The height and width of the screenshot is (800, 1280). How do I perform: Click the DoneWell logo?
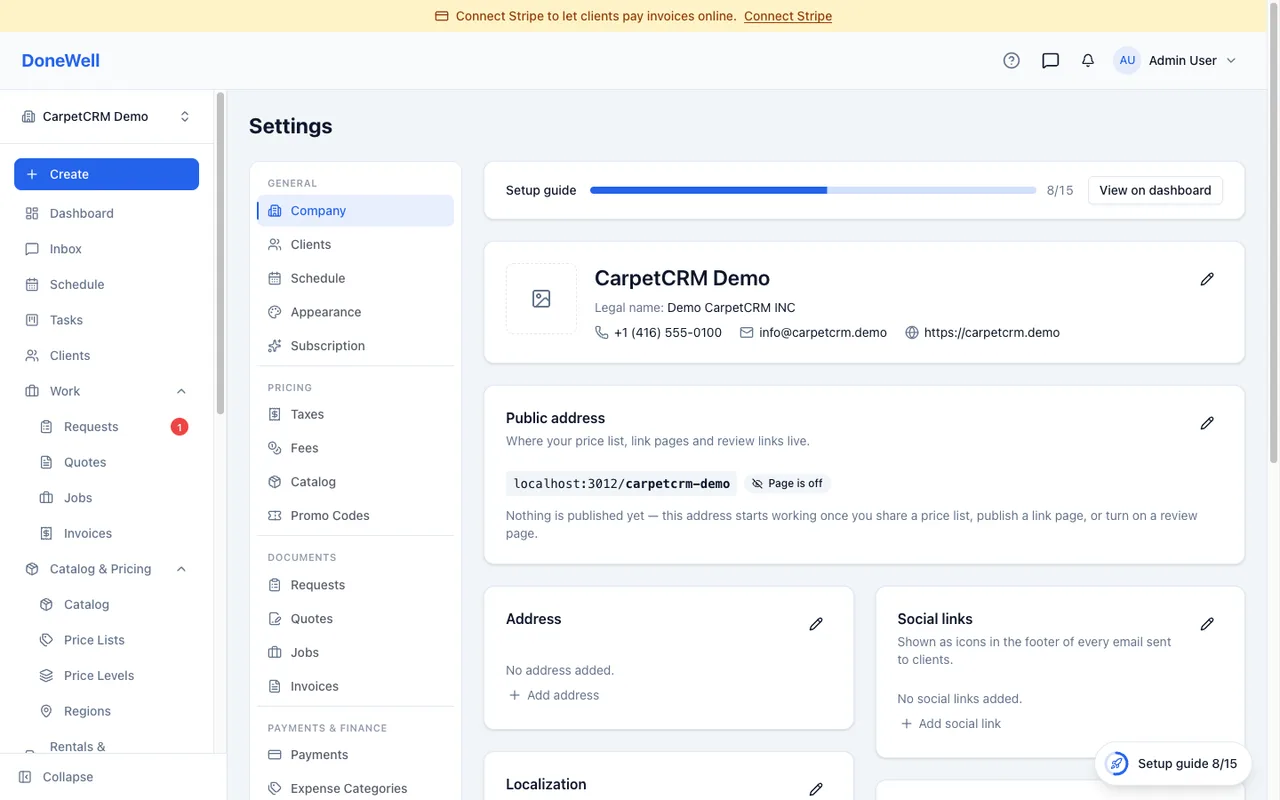point(61,60)
